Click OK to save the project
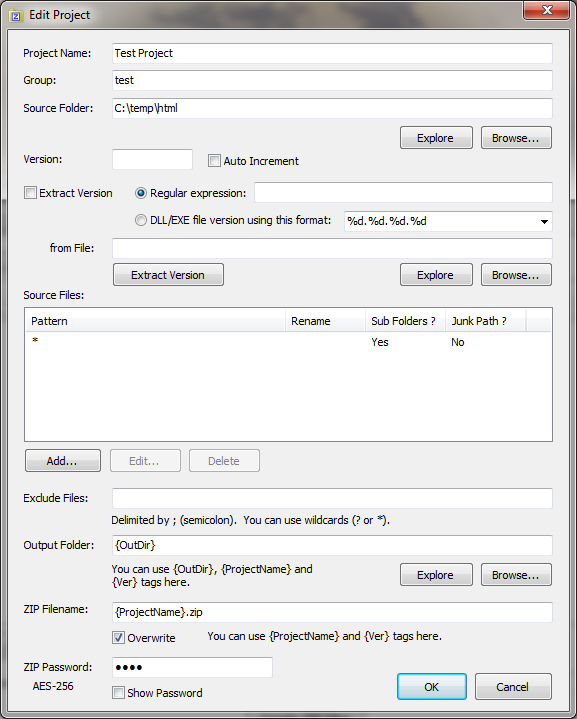The height and width of the screenshot is (719, 577). click(x=432, y=686)
